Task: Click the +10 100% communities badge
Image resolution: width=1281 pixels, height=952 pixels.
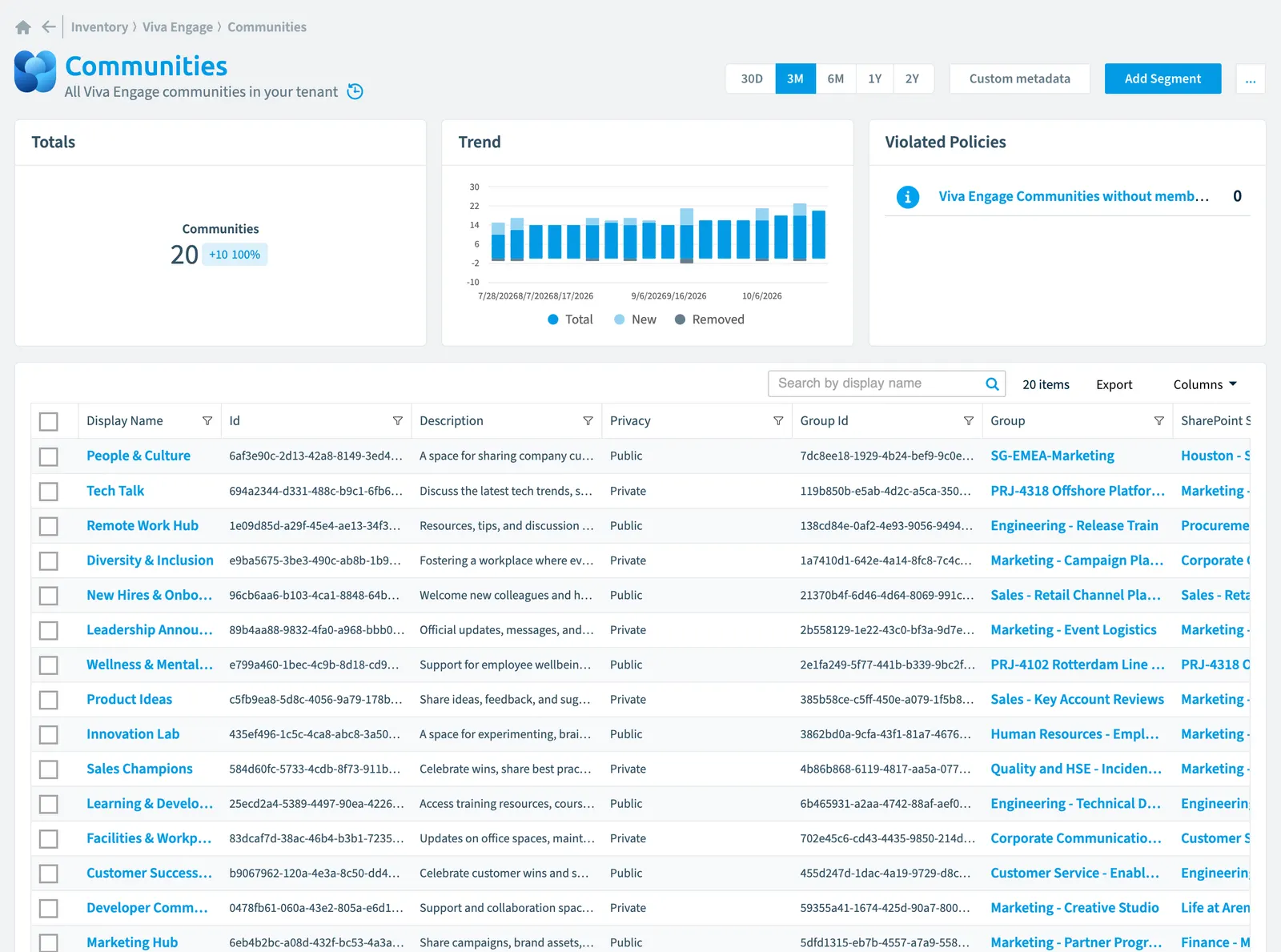Action: (235, 255)
